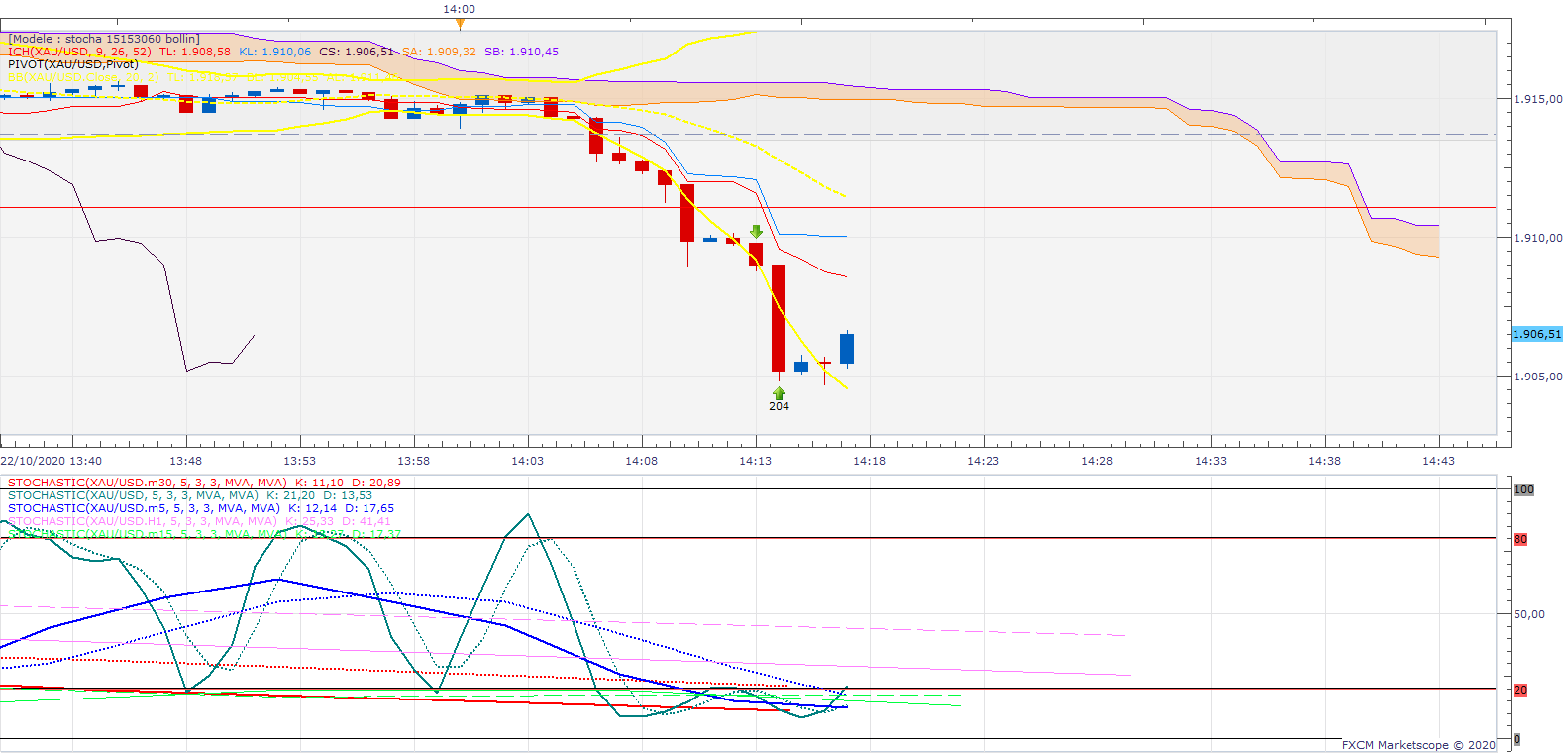The image size is (1568, 753).
Task: Click the red STOCHASTIC(XAU/USD.m30) indicator label
Action: pyautogui.click(x=148, y=483)
